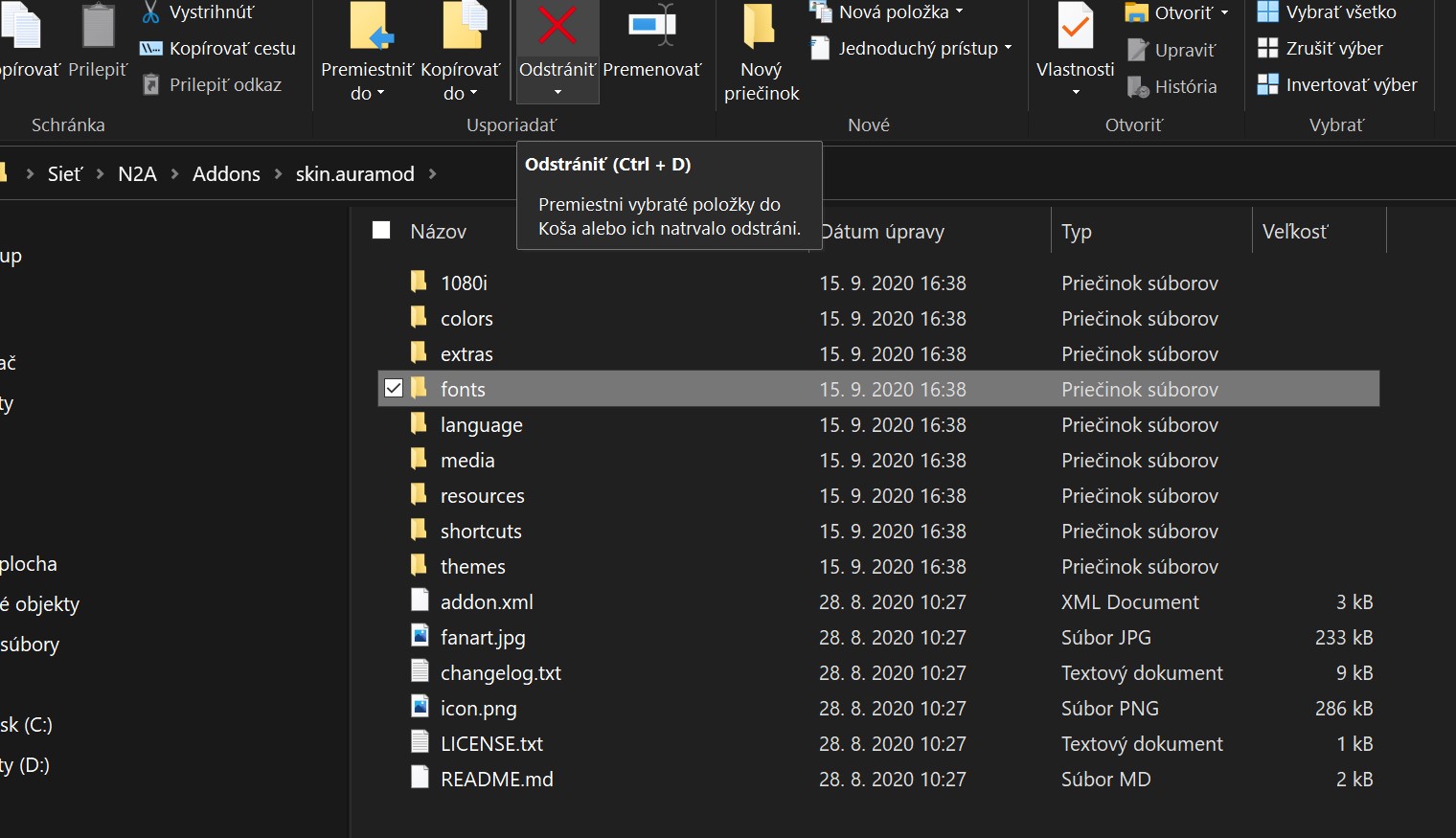Select the addon.xml file
Viewport: 1456px width, 838px height.
tap(487, 602)
